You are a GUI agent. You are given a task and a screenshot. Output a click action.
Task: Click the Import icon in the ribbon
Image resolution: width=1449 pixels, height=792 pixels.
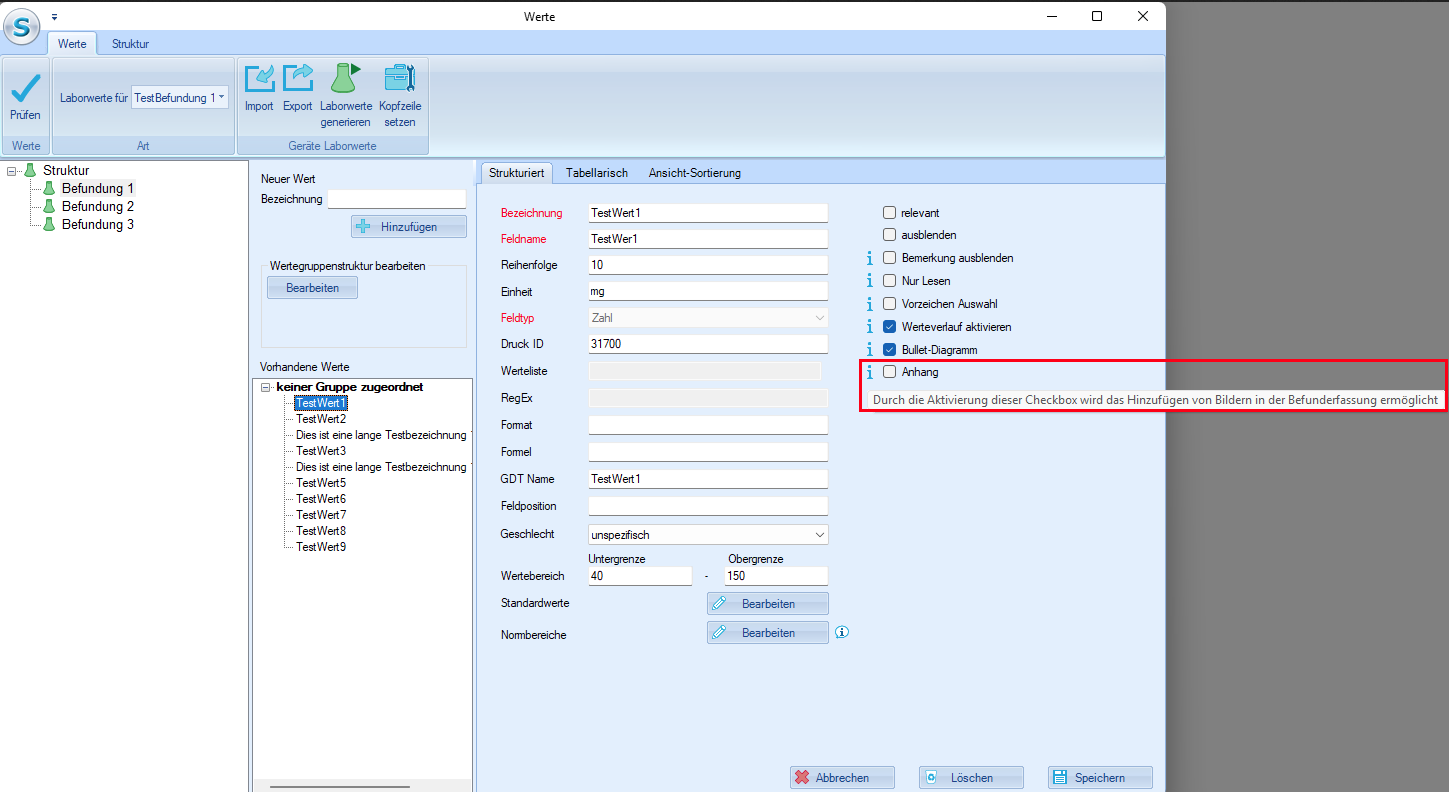(259, 79)
